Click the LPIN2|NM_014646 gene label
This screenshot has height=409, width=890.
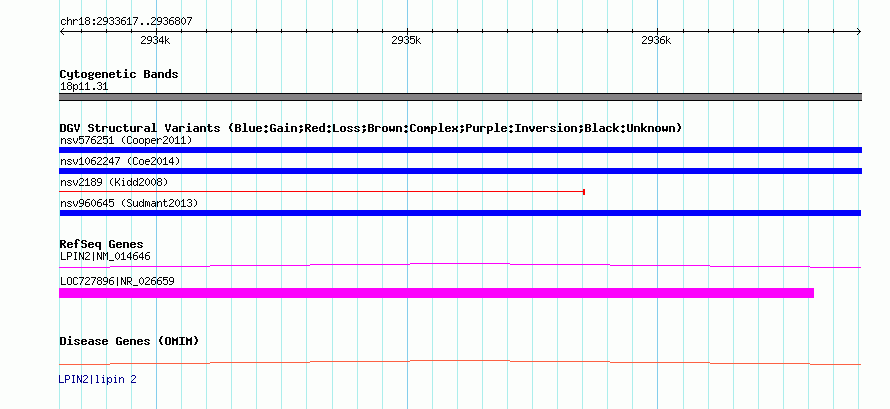(105, 256)
